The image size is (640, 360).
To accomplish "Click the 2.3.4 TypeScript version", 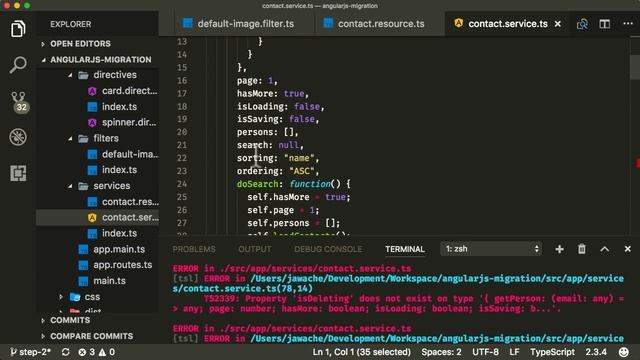I will pyautogui.click(x=596, y=352).
